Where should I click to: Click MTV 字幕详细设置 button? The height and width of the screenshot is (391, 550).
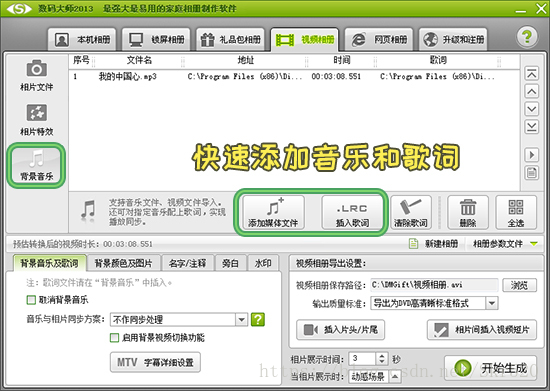tap(155, 362)
